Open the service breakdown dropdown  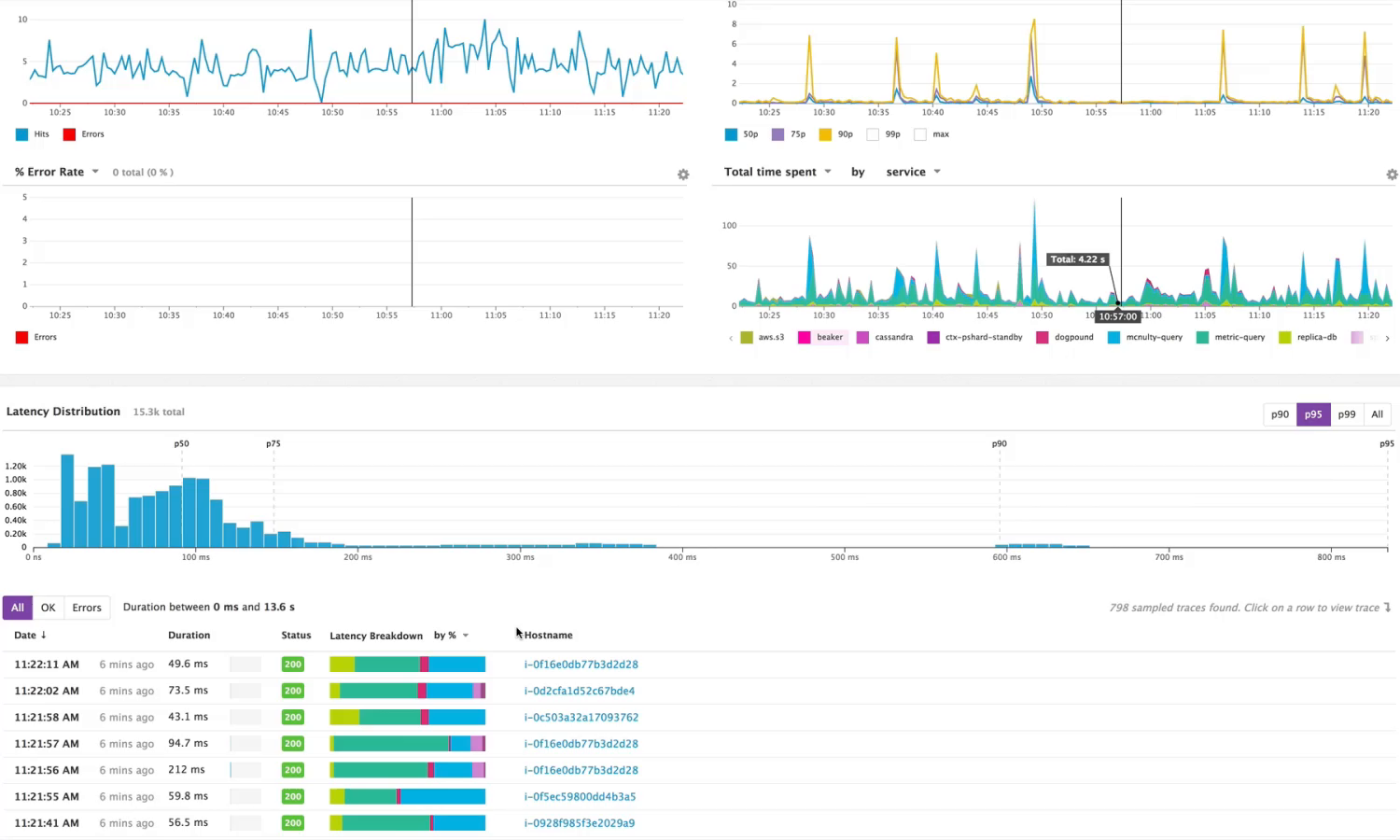[911, 172]
